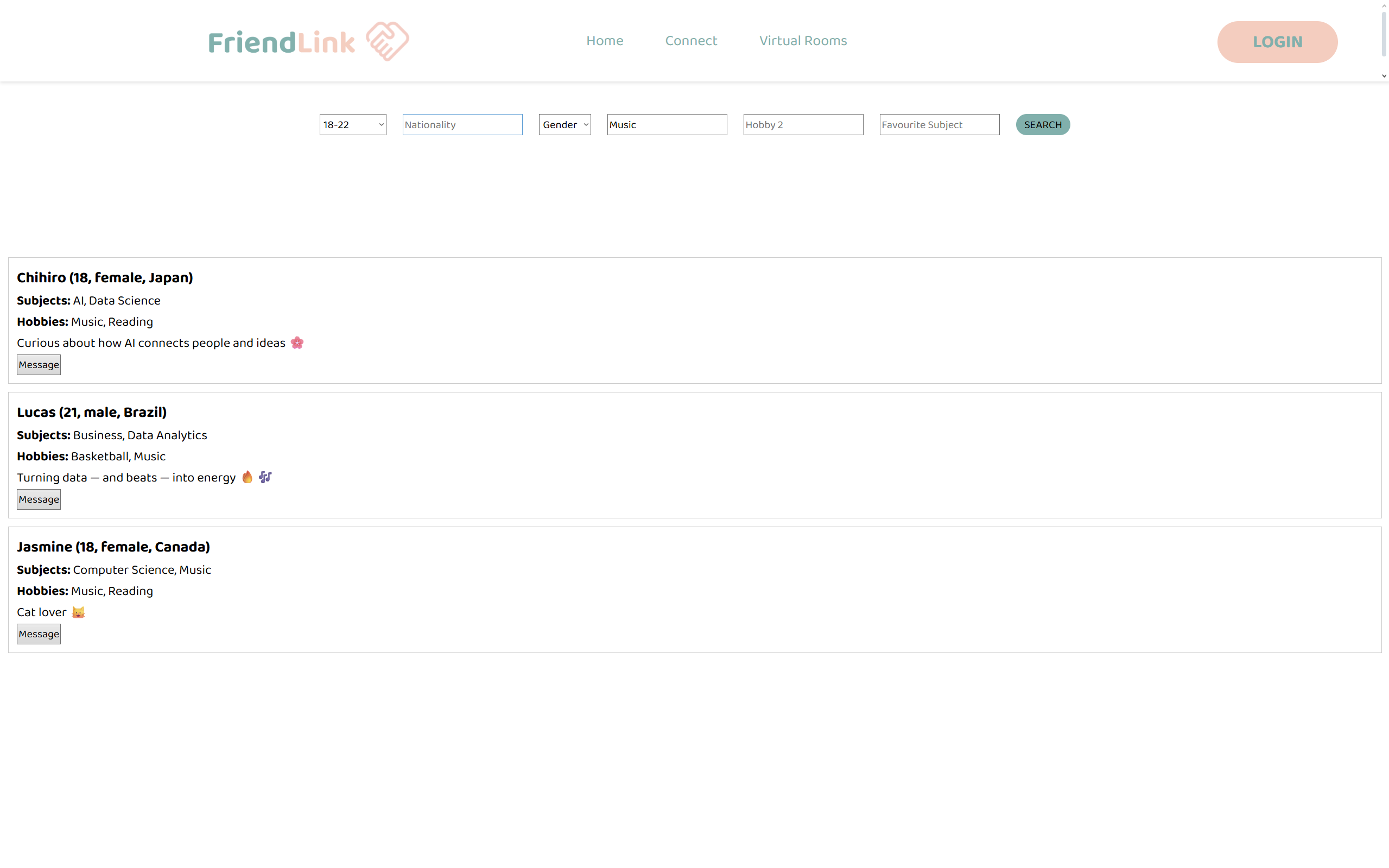Screen dimensions: 1389x868
Task: Click the cherry blossom emoji in Chihiro's bio
Action: pos(297,343)
